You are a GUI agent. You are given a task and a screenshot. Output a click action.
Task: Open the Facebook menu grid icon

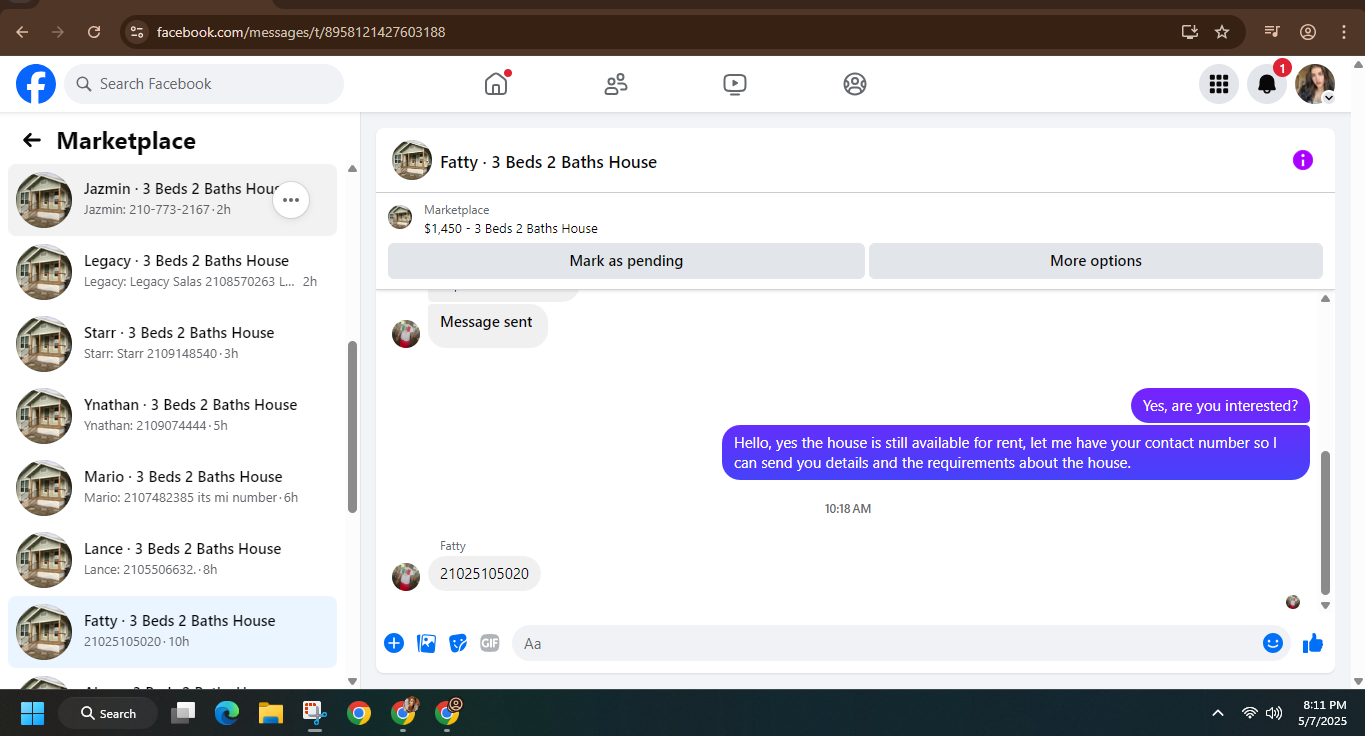coord(1219,84)
